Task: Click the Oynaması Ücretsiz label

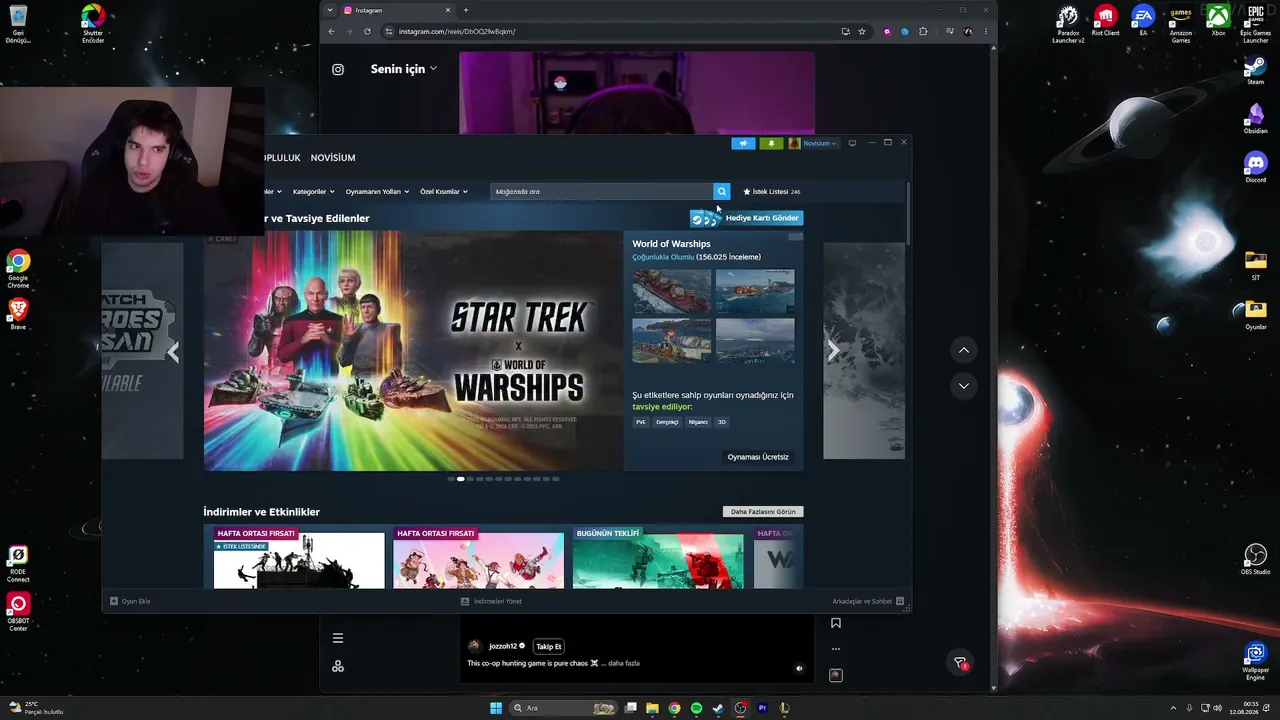Action: (758, 457)
